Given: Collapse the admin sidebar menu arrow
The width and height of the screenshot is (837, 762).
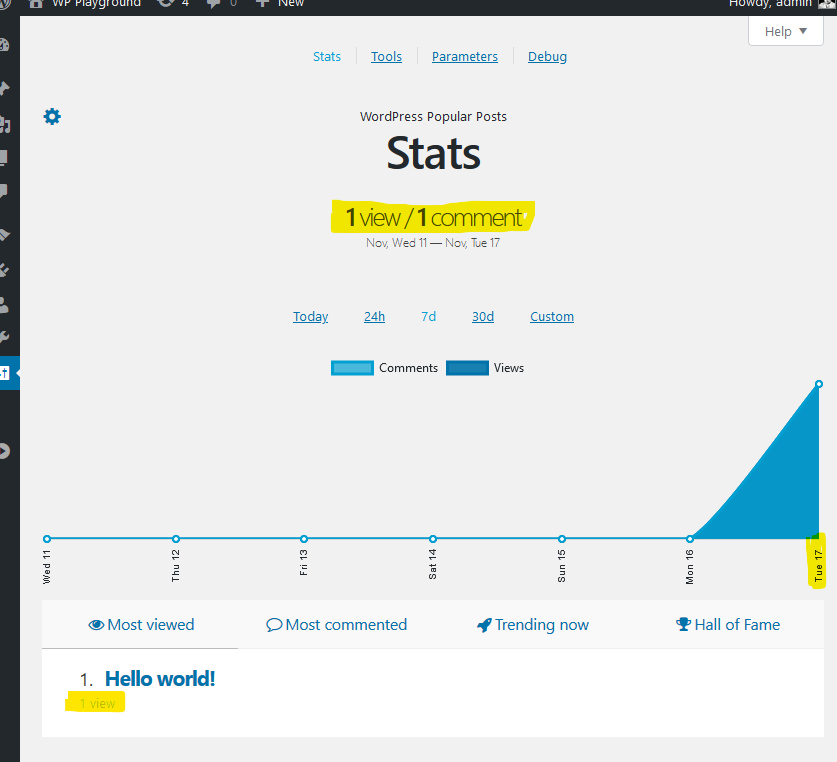Looking at the screenshot, I should click(x=4, y=451).
